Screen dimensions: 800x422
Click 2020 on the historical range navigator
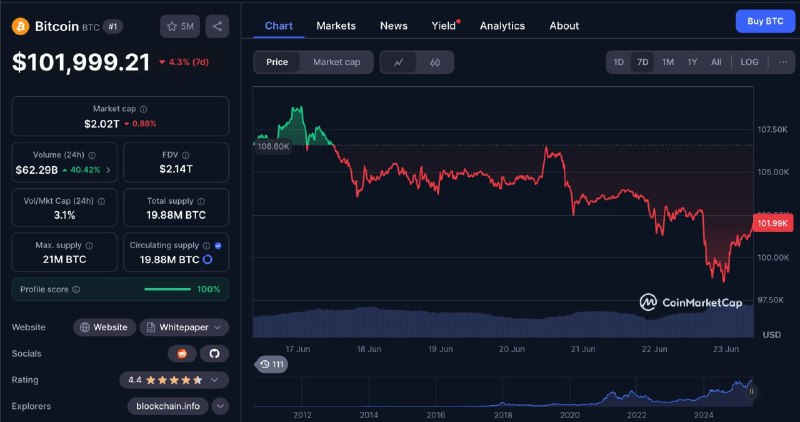569,415
